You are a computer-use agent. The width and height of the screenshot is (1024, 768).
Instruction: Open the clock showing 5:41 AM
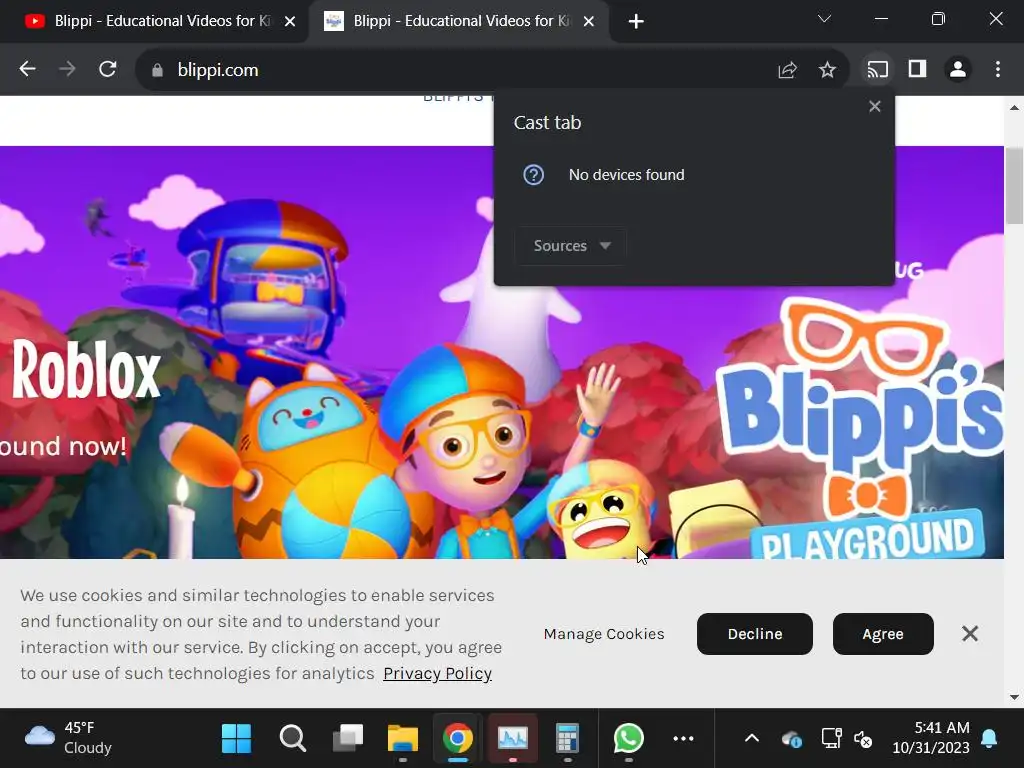coord(931,737)
